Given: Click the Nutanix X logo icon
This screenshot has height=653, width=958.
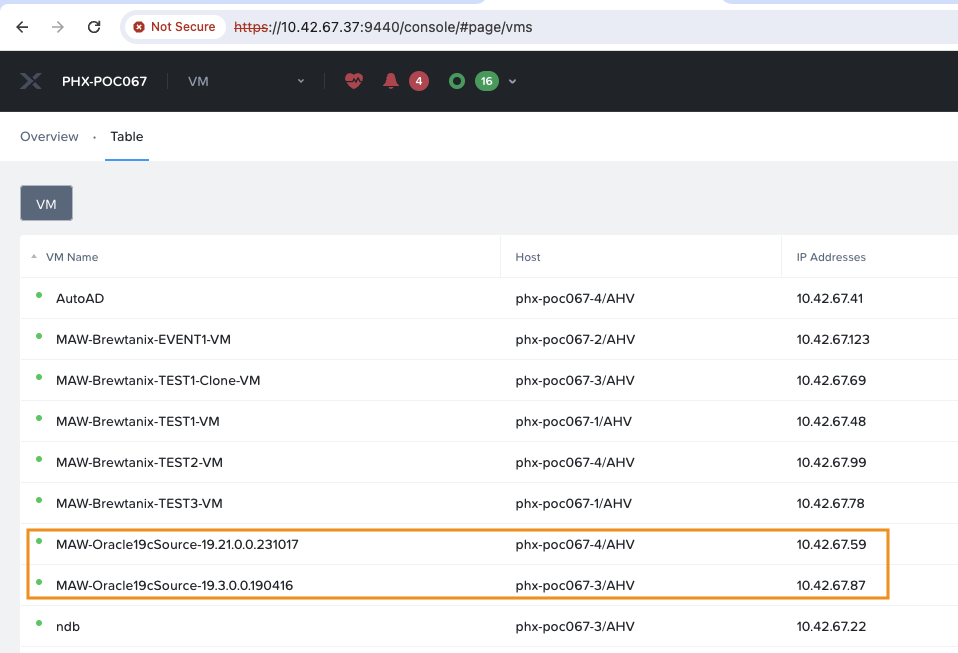Looking at the screenshot, I should [31, 81].
